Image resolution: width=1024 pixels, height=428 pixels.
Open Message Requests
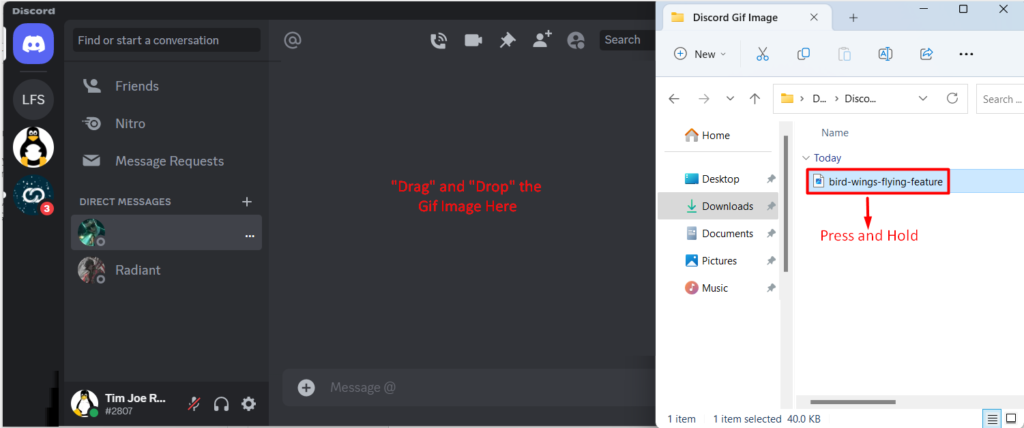pos(167,161)
